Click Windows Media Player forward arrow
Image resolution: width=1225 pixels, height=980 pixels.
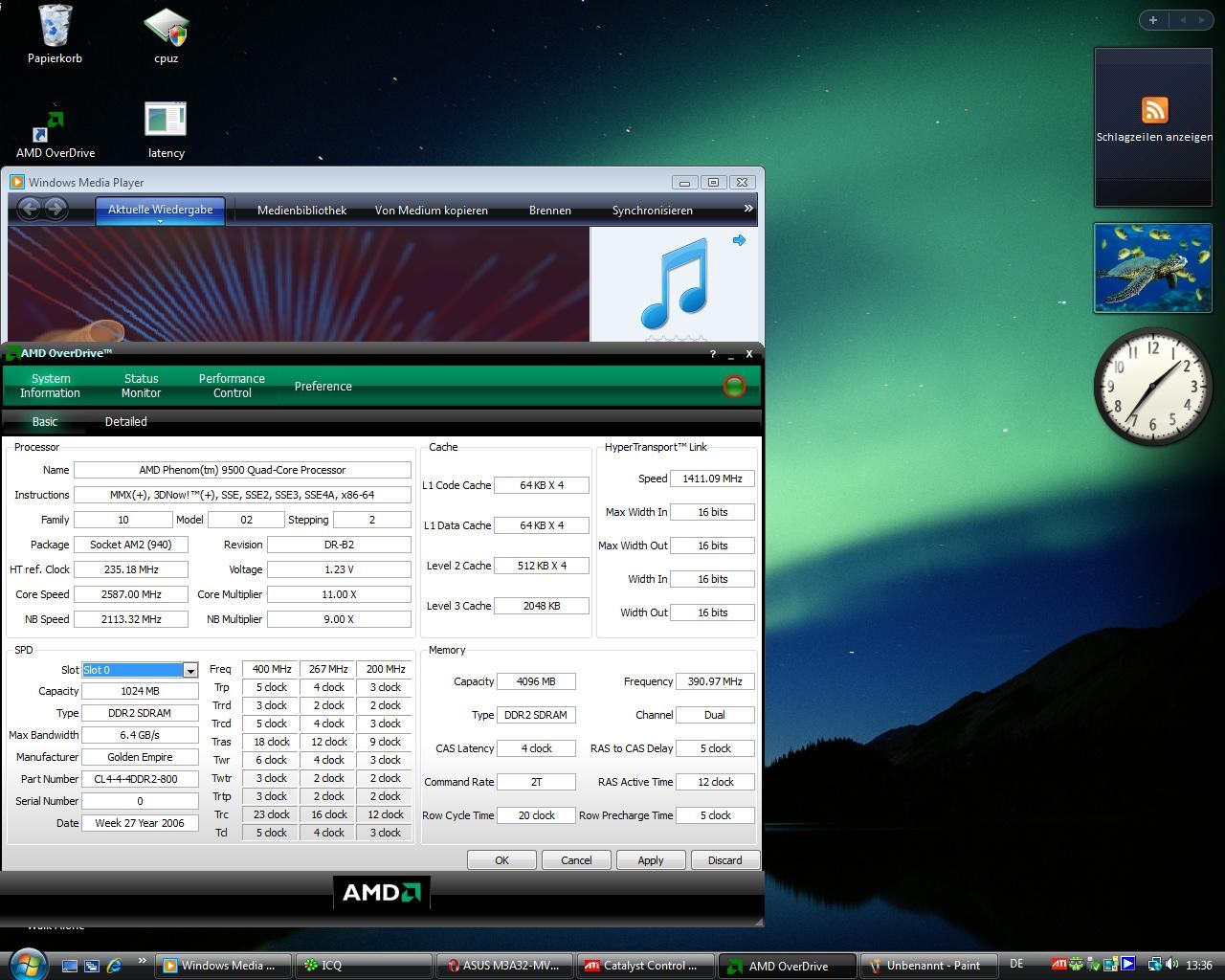coord(56,209)
